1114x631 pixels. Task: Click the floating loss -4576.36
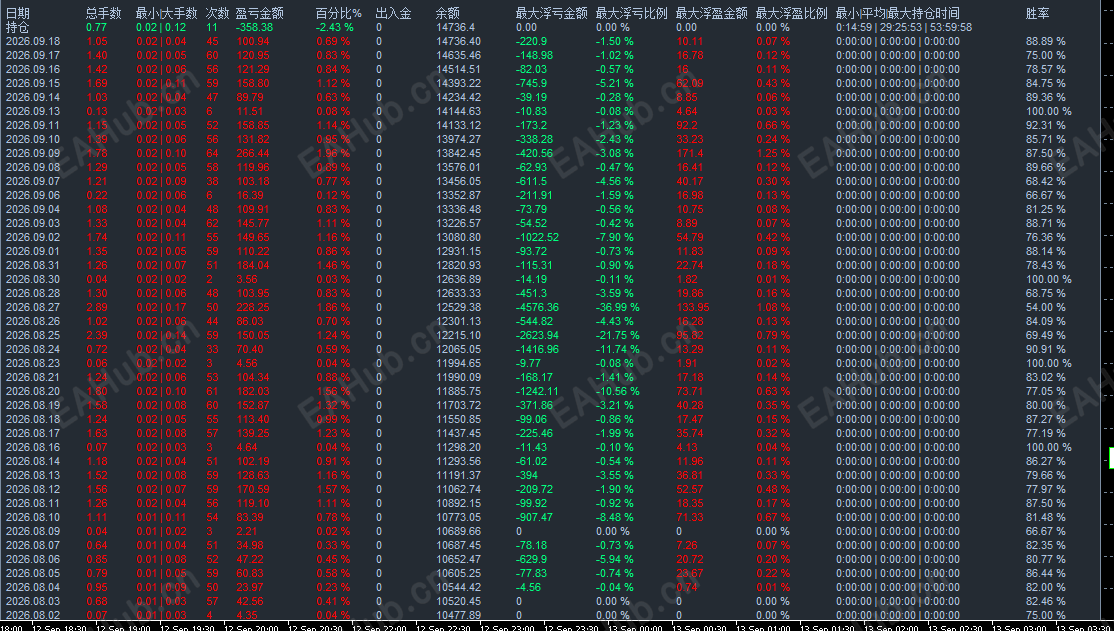point(537,307)
